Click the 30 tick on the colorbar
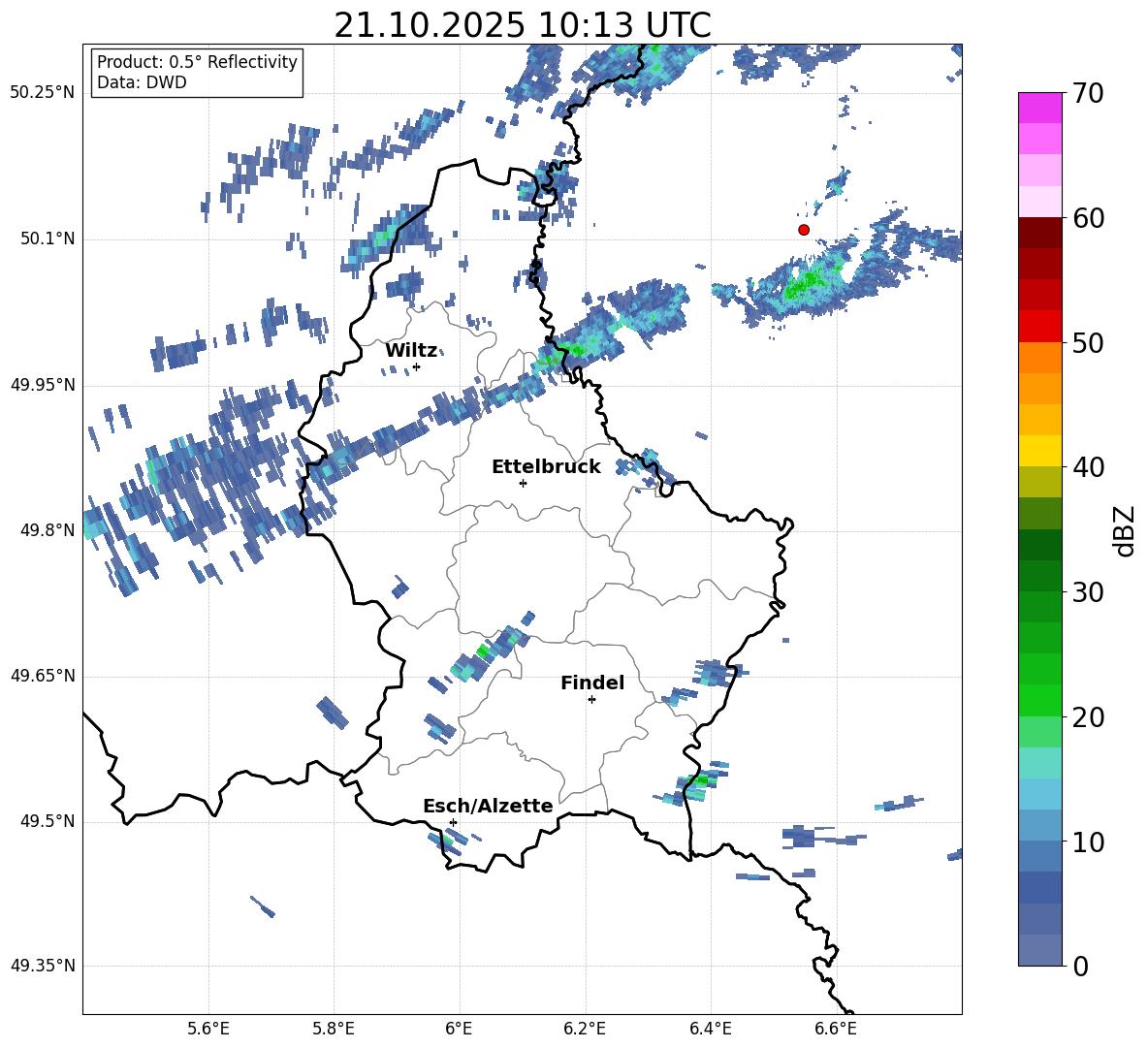The image size is (1148, 1048). 1088,592
